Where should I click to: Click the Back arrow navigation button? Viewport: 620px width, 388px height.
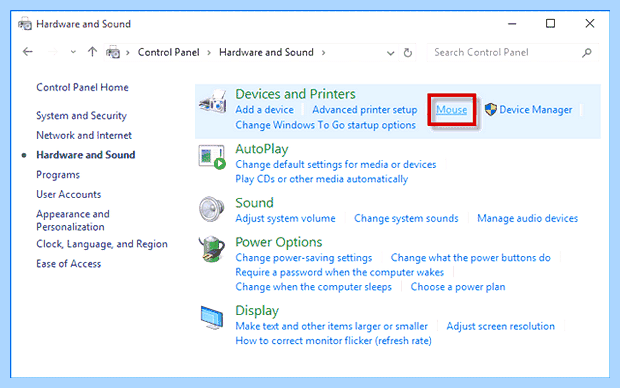click(28, 52)
